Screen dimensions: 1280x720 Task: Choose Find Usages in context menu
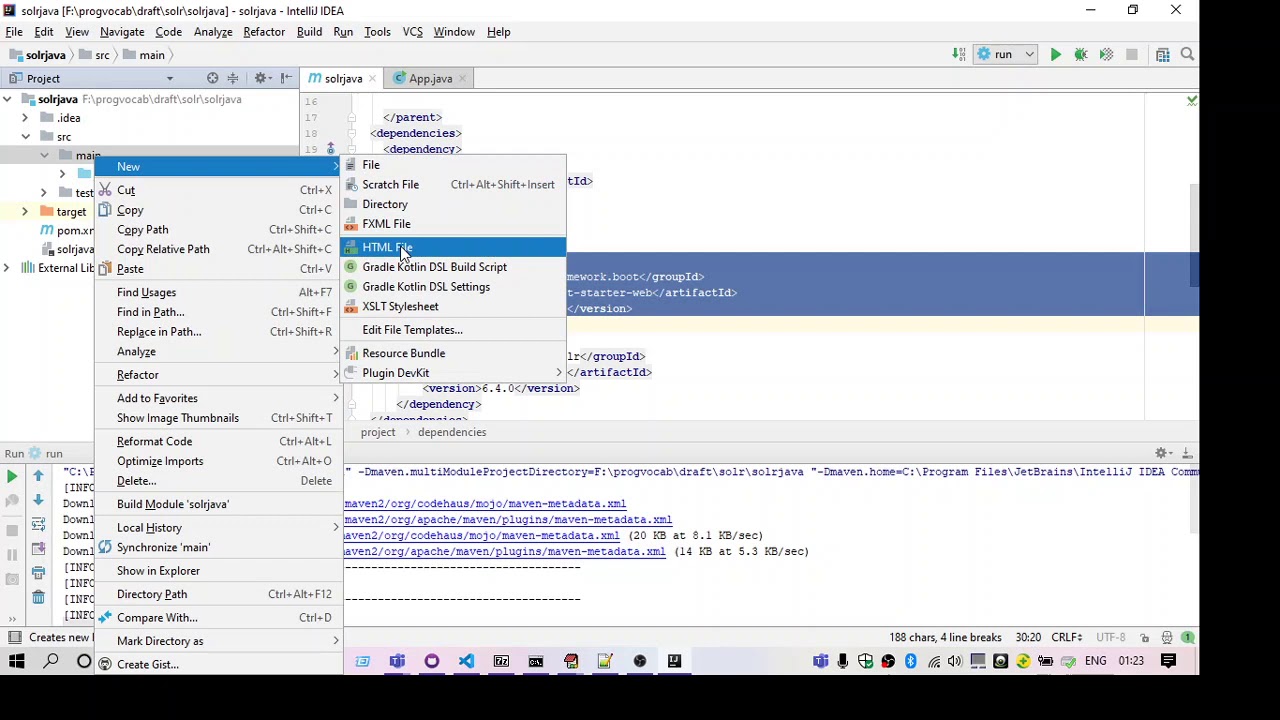point(218,292)
